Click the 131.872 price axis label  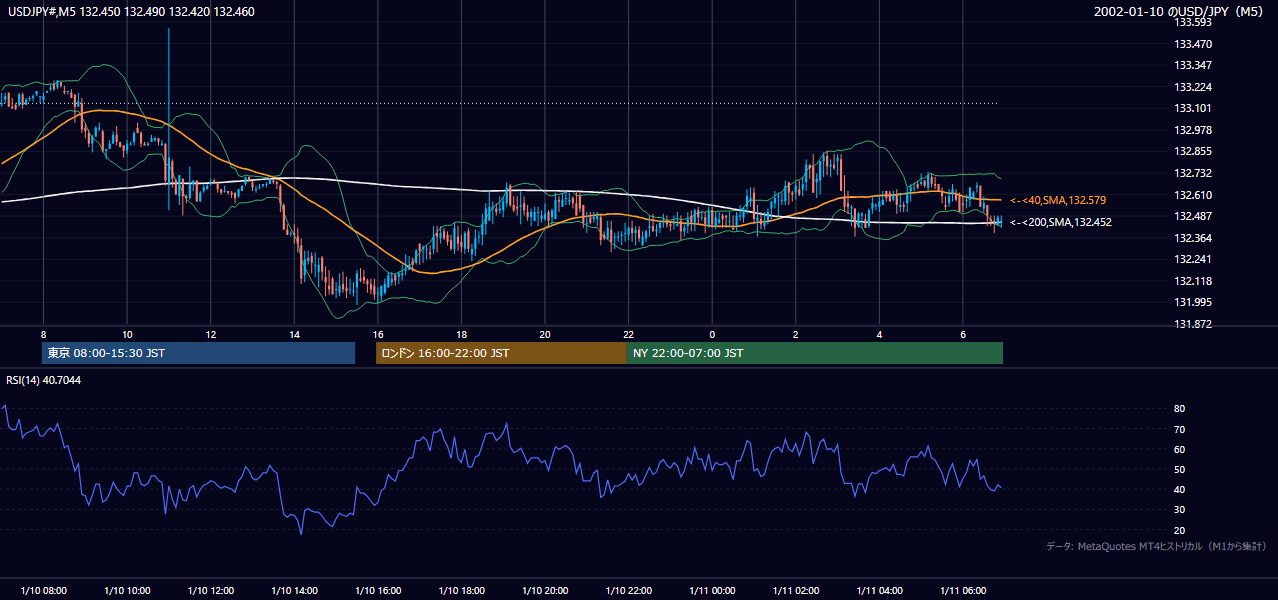click(x=1193, y=324)
